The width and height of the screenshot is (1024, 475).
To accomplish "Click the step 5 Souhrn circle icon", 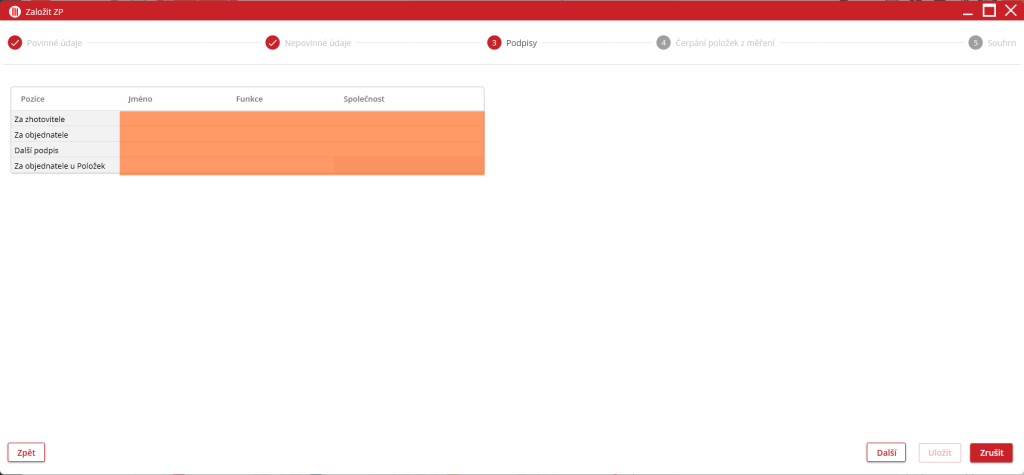I will (x=975, y=43).
